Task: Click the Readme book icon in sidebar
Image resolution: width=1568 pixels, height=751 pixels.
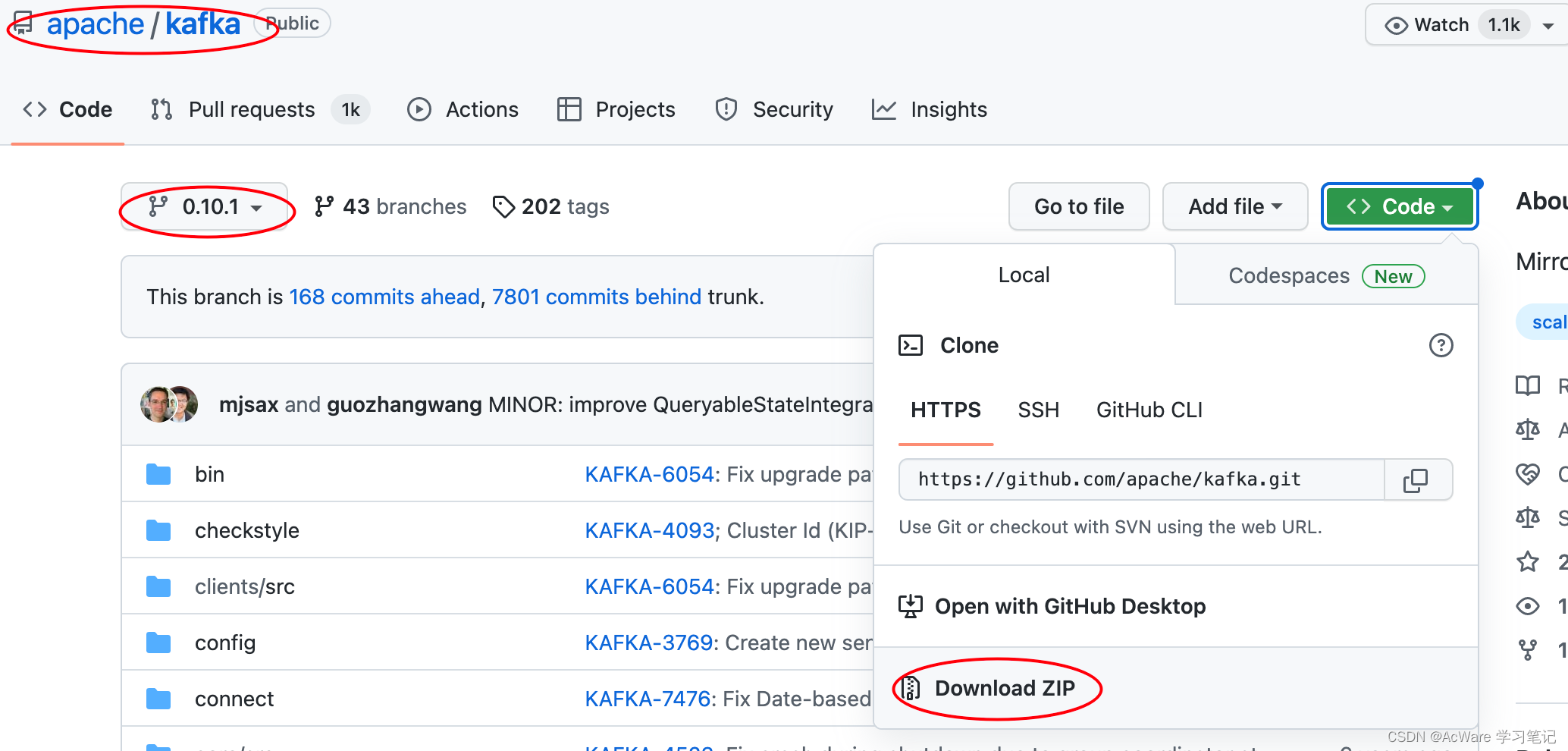Action: (x=1528, y=385)
